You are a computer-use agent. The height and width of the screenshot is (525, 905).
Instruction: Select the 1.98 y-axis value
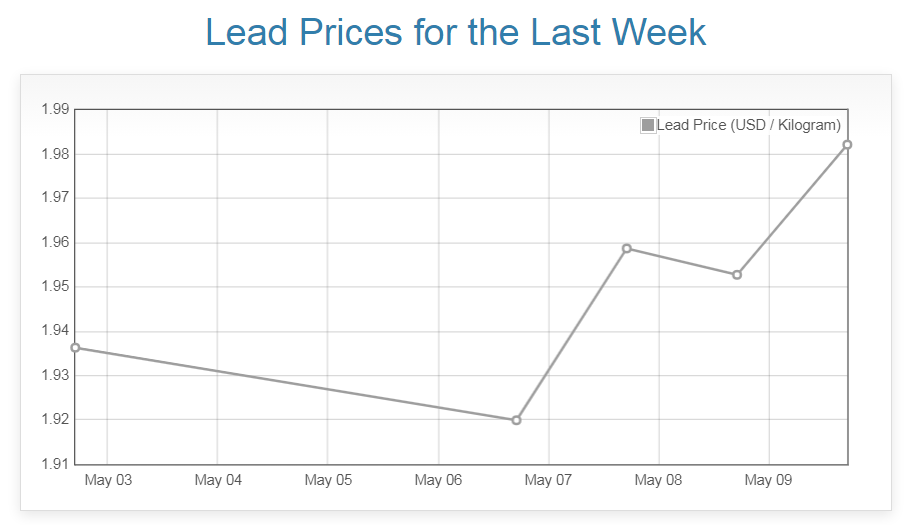pyautogui.click(x=54, y=154)
